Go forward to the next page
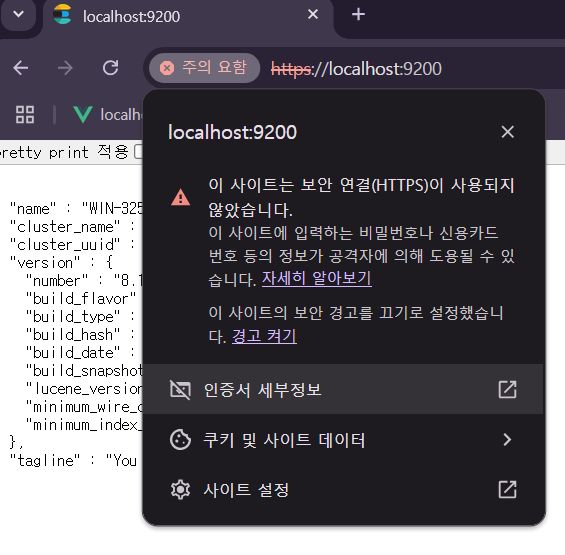The image size is (565, 555). [x=65, y=68]
